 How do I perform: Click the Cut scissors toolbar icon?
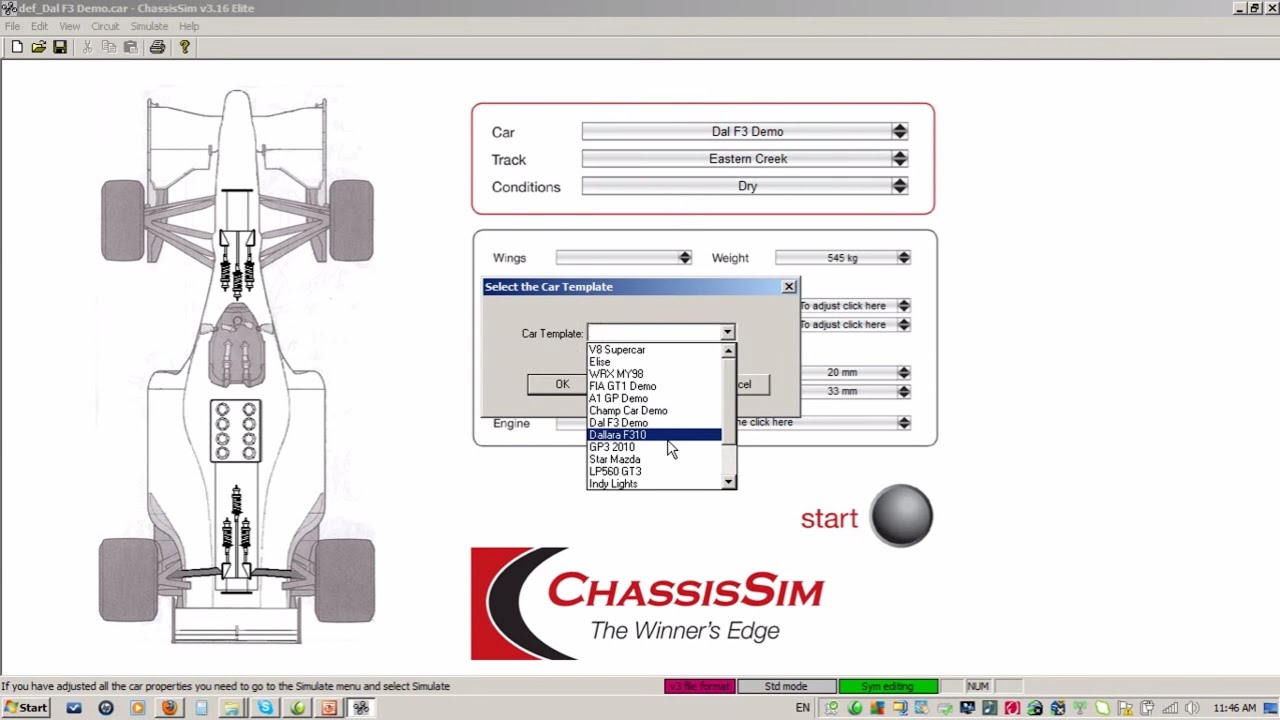click(87, 47)
